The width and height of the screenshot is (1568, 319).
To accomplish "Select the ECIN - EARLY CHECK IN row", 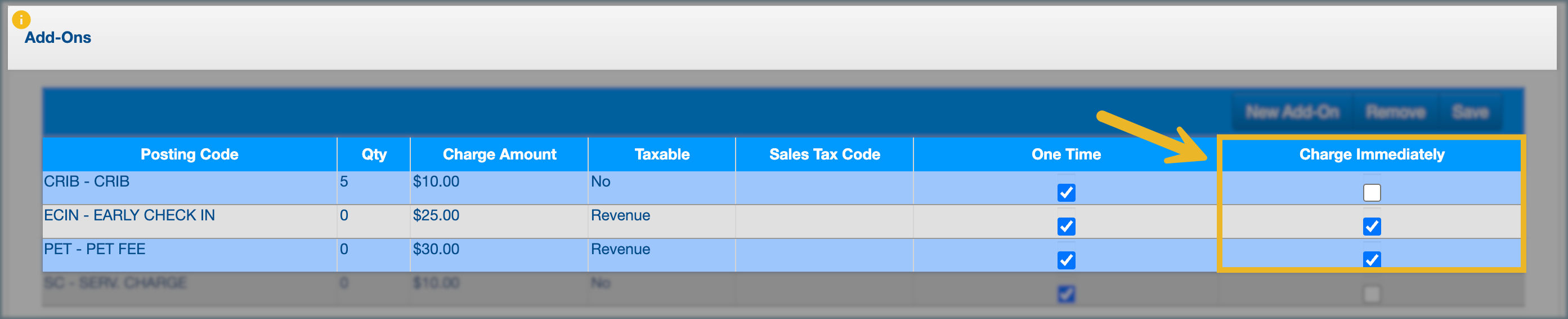I will [129, 215].
